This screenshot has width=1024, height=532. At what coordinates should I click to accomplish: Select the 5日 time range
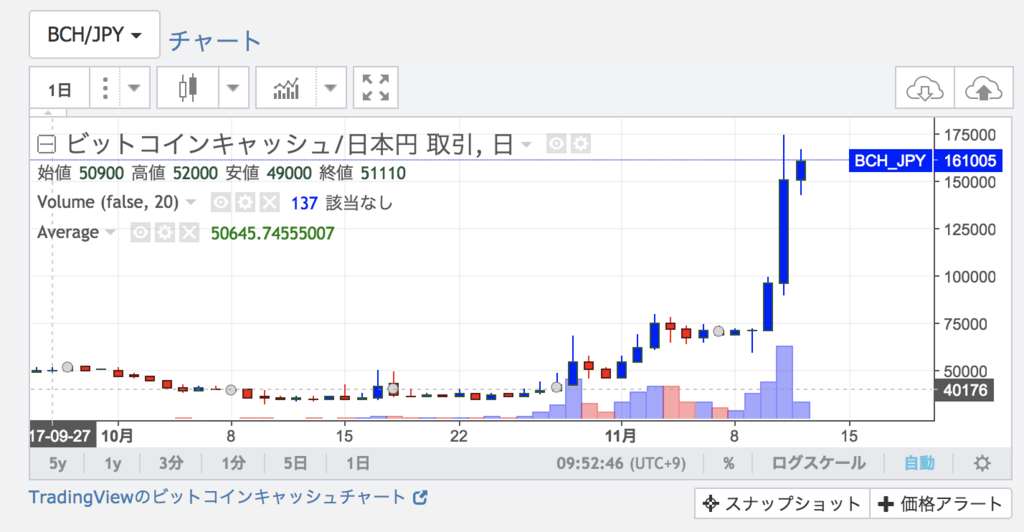[295, 463]
